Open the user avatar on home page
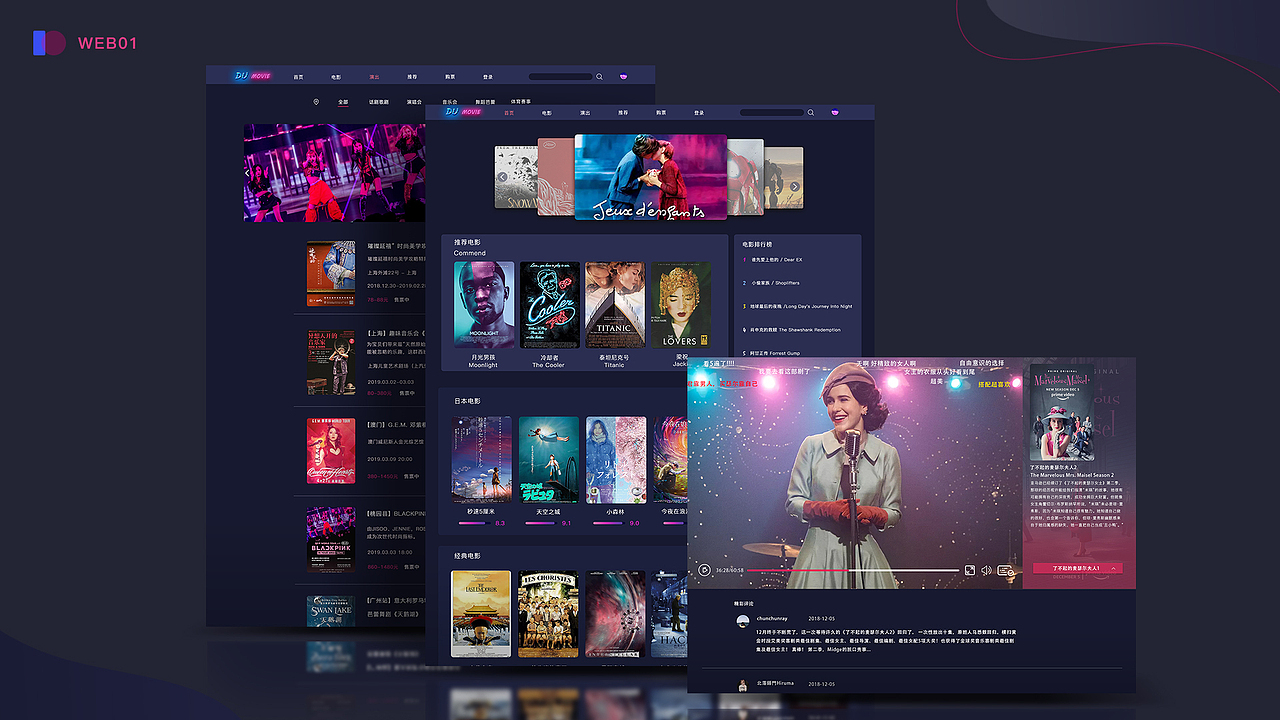 [835, 112]
